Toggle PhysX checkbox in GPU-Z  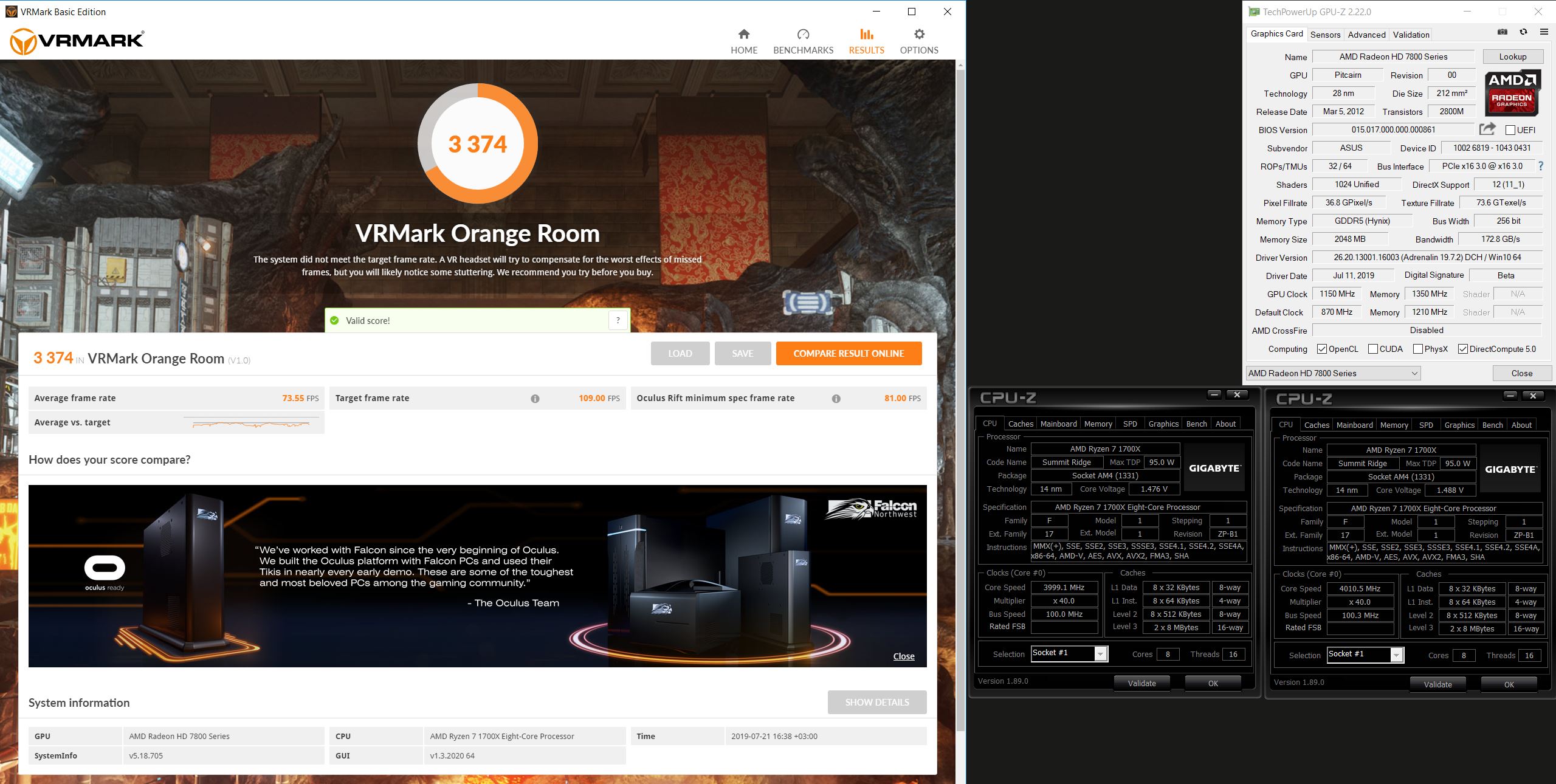coord(1418,349)
